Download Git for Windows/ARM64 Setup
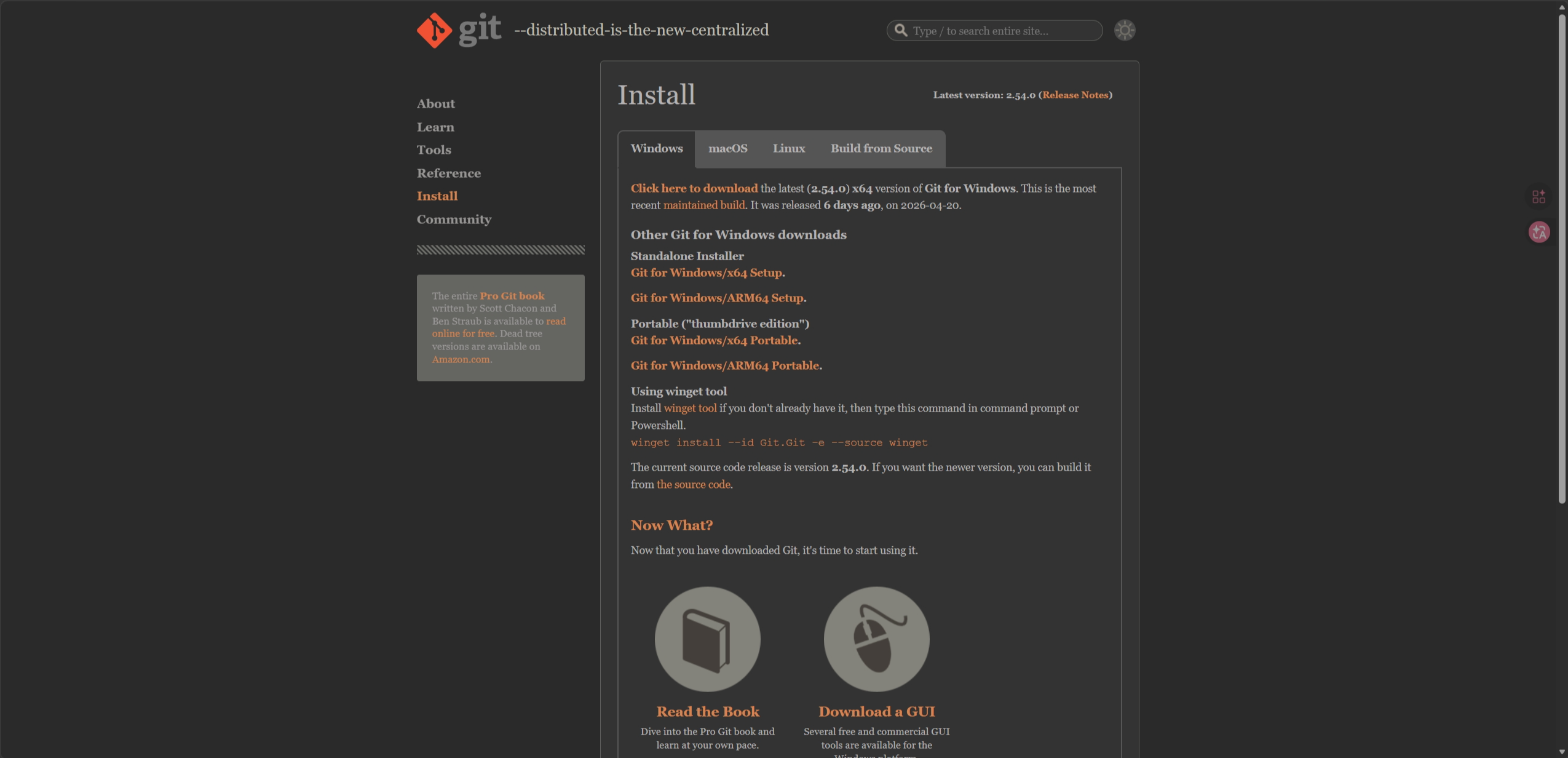Screen dimensions: 1568x758 tap(717, 298)
